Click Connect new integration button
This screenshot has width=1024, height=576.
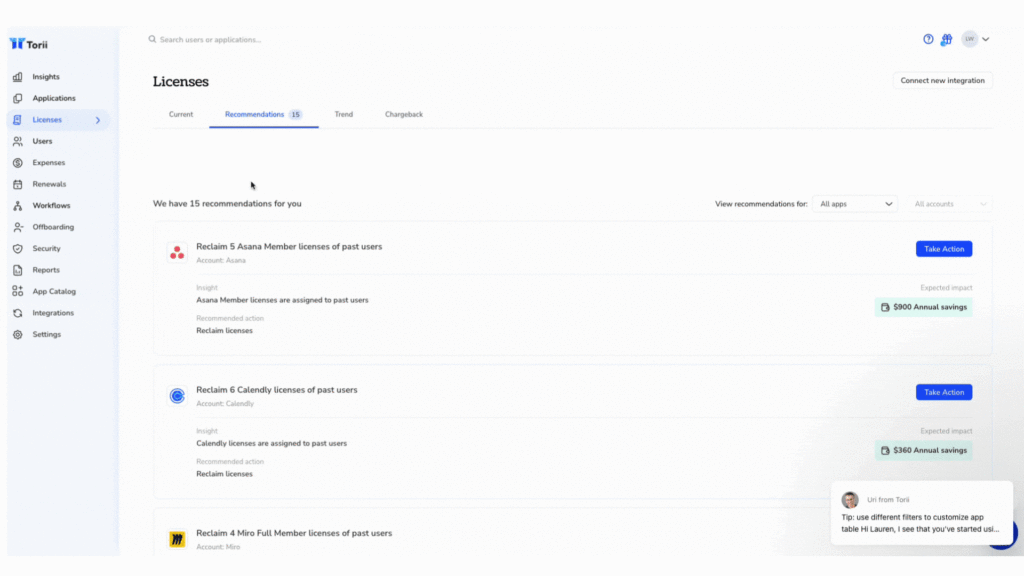point(942,80)
